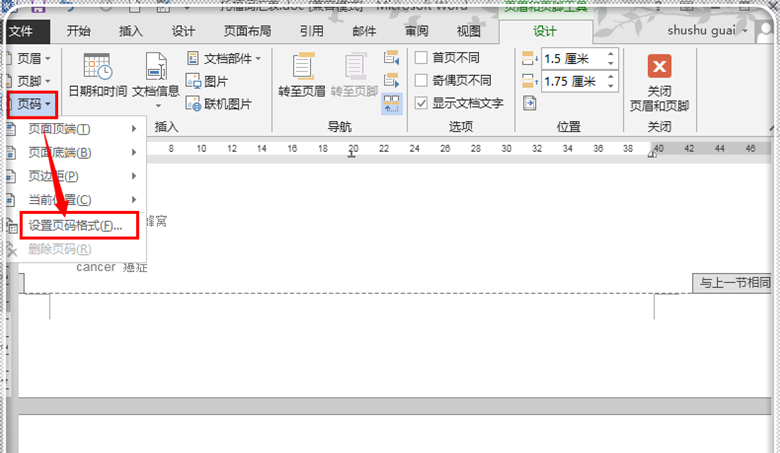Click the footer-from-bottom distance icon
This screenshot has width=780, height=453.
[x=529, y=81]
